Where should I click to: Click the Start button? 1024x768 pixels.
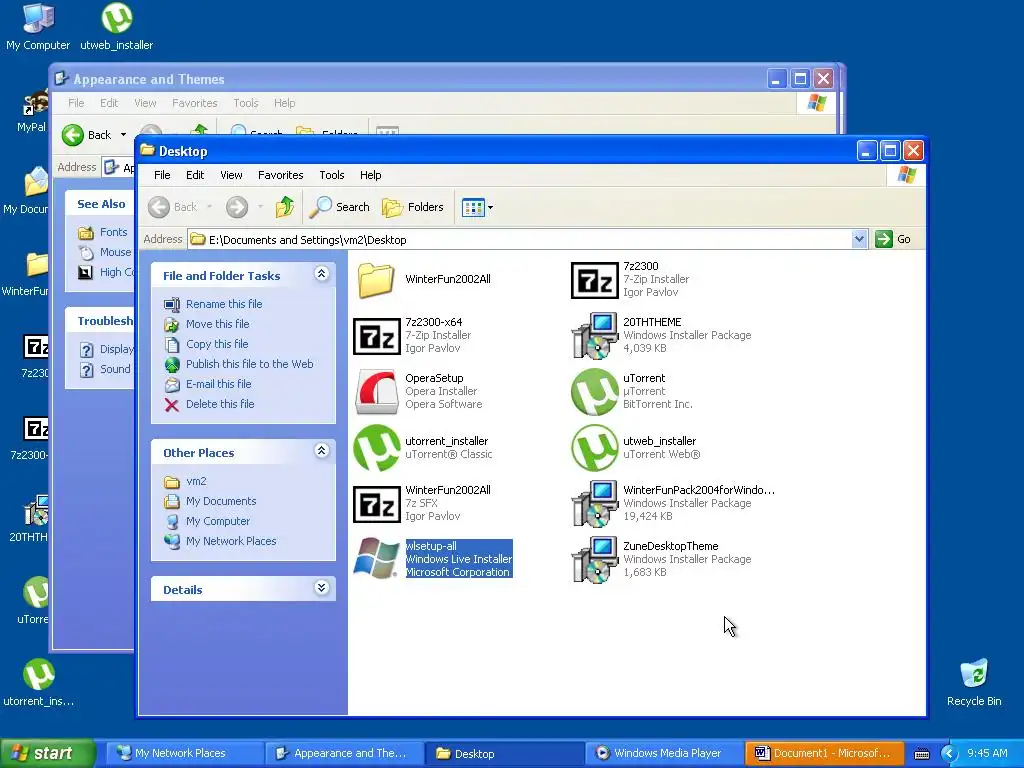pyautogui.click(x=48, y=753)
